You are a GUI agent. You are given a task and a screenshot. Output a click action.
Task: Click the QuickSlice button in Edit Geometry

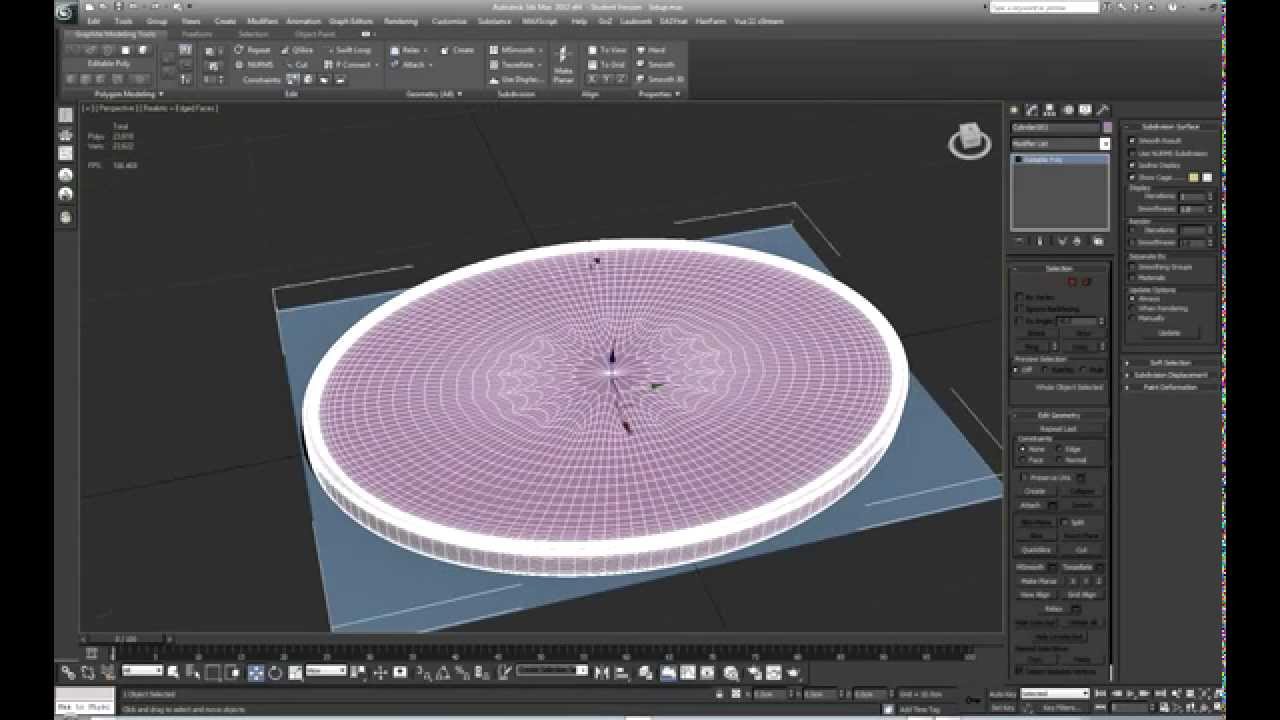[1036, 549]
